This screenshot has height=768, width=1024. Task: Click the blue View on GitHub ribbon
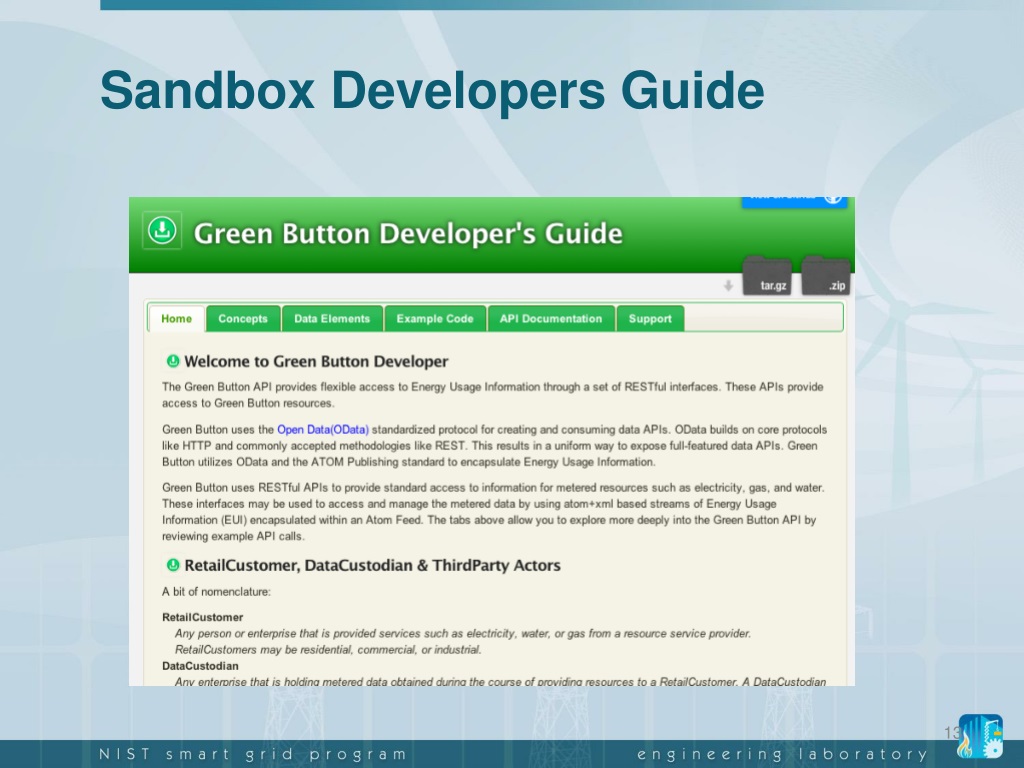pos(794,201)
